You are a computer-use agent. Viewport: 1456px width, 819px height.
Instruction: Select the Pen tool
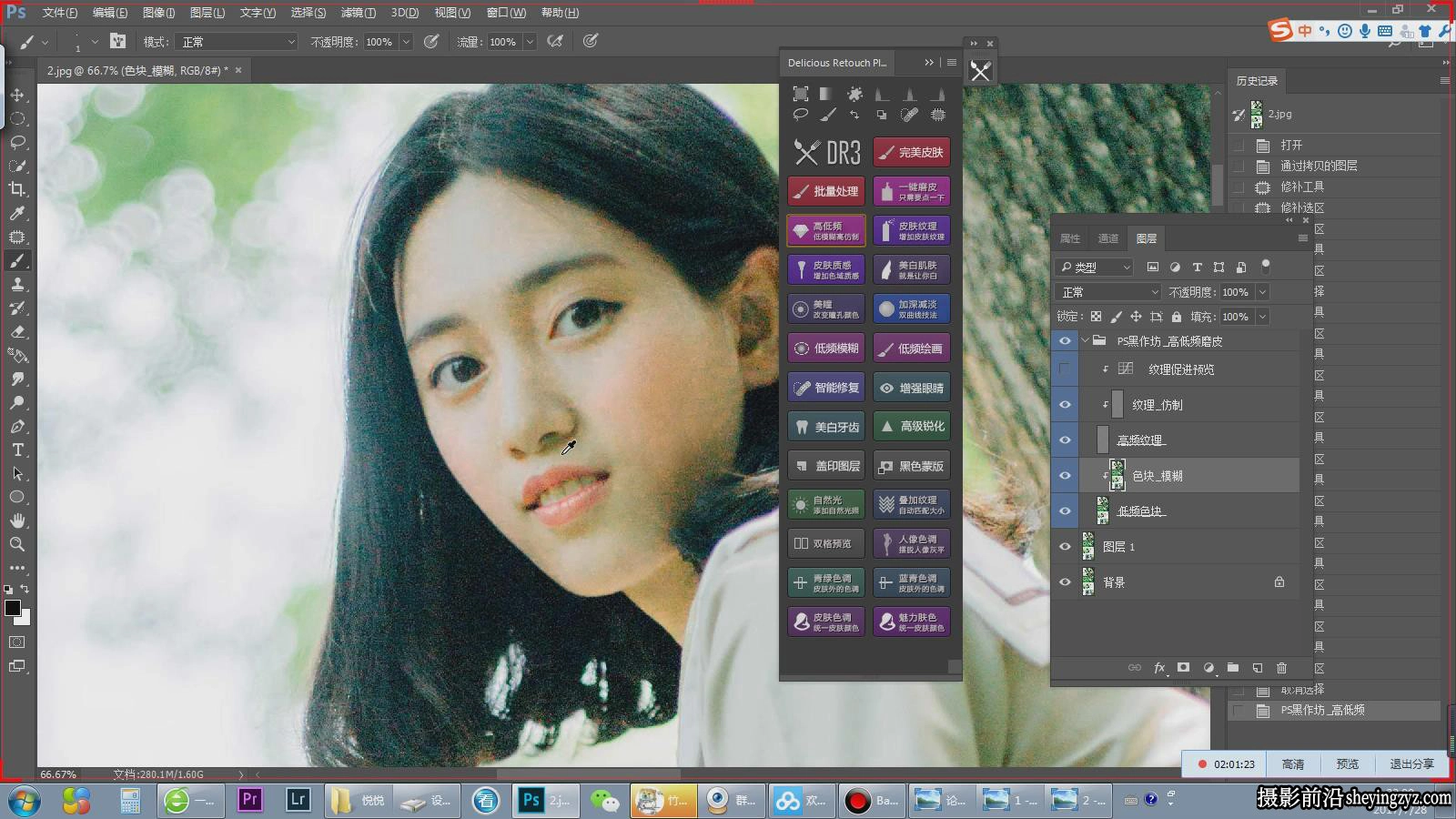pos(17,426)
